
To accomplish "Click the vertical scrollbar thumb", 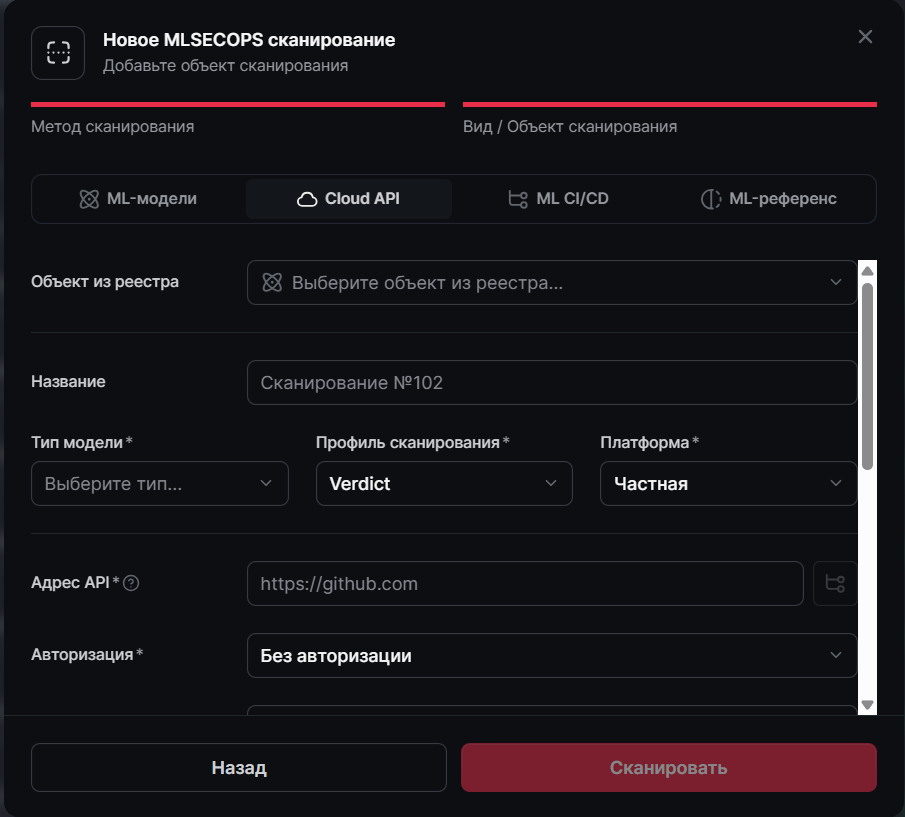I will point(867,377).
